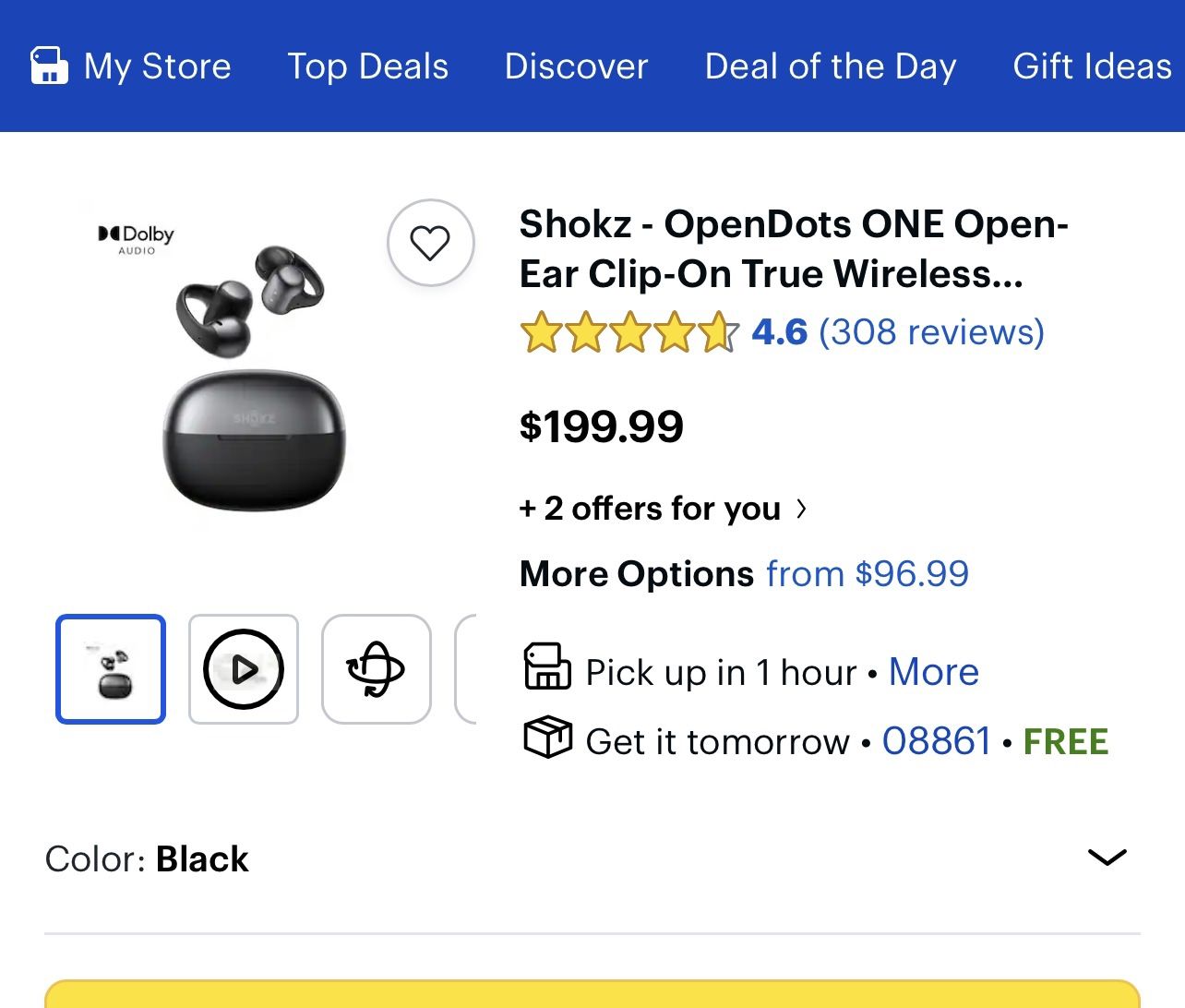The width and height of the screenshot is (1185, 1008).
Task: Click the star rating icons
Action: (x=629, y=332)
